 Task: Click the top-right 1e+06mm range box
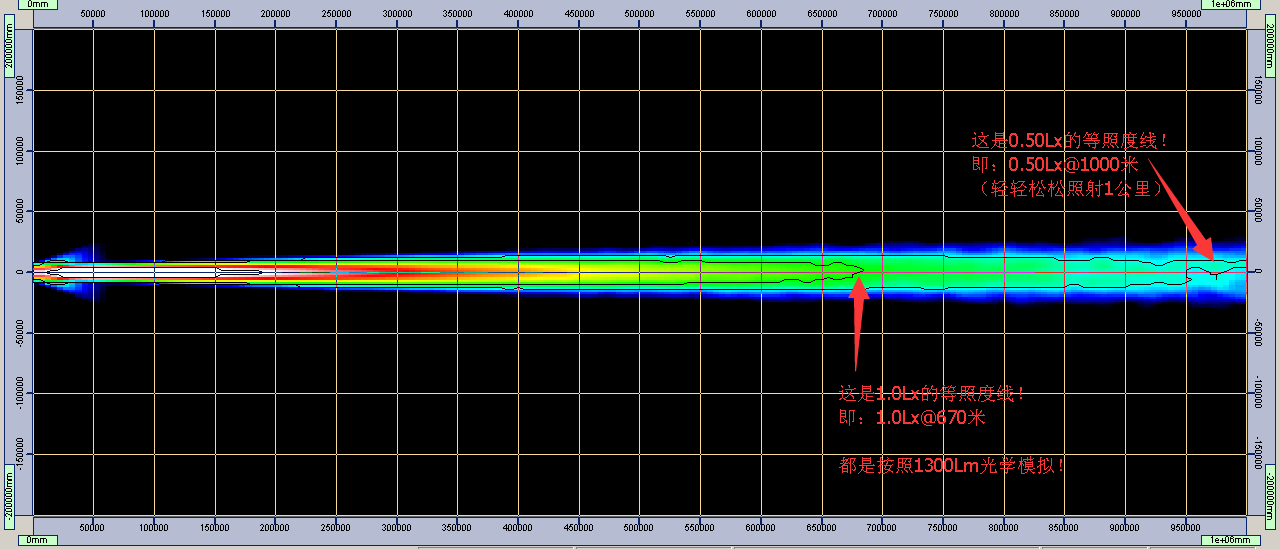(x=1229, y=5)
